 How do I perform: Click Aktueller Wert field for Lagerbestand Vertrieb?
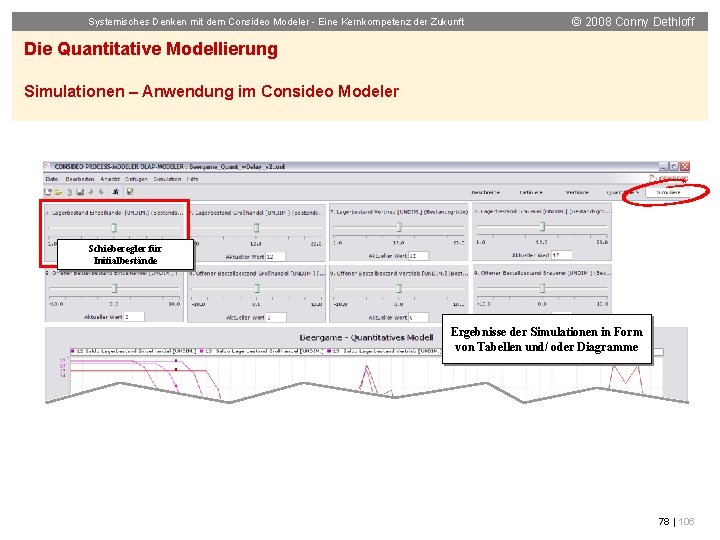point(418,256)
